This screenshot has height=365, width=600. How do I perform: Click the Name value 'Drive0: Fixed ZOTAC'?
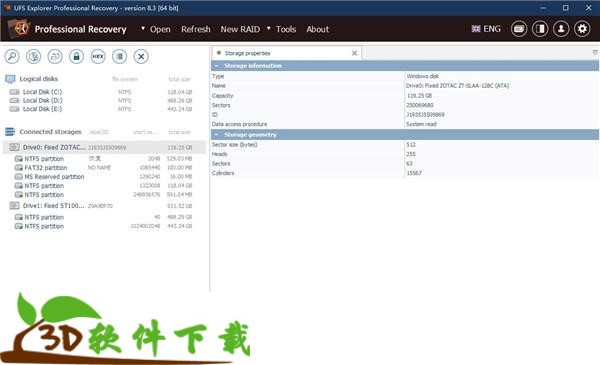point(457,86)
